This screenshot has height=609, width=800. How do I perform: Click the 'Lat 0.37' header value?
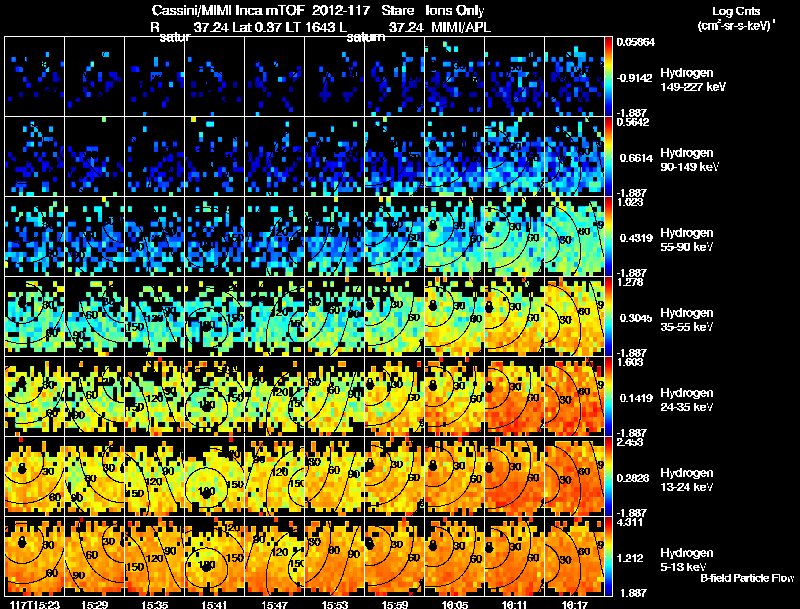tap(257, 27)
